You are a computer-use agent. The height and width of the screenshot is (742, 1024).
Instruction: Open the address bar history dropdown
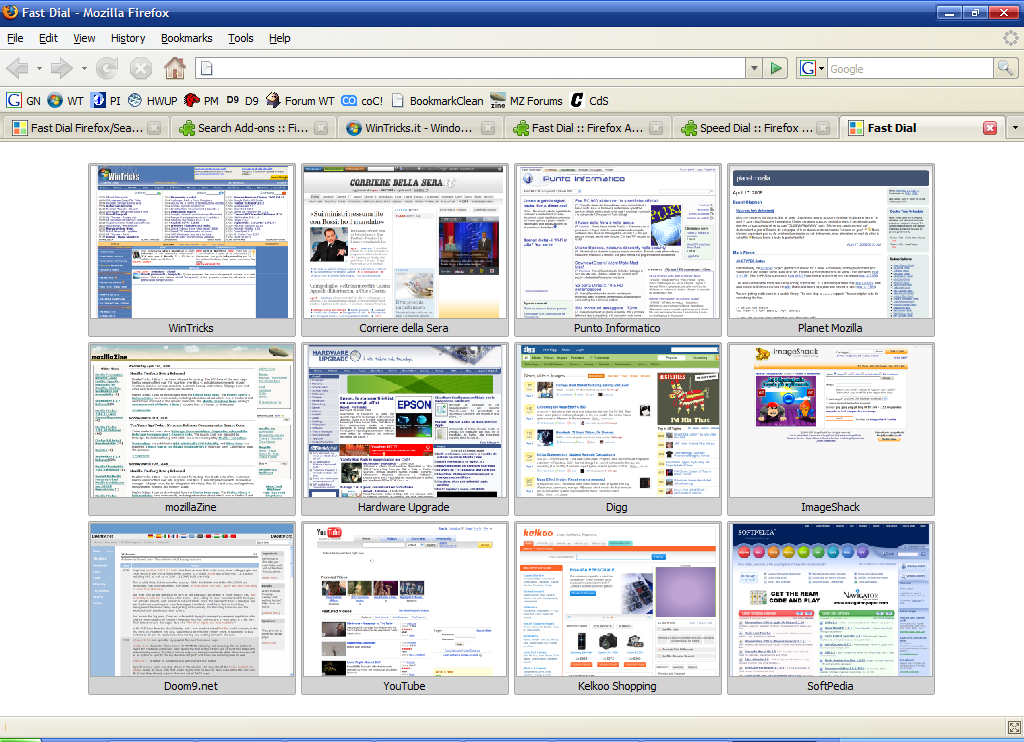coord(754,68)
